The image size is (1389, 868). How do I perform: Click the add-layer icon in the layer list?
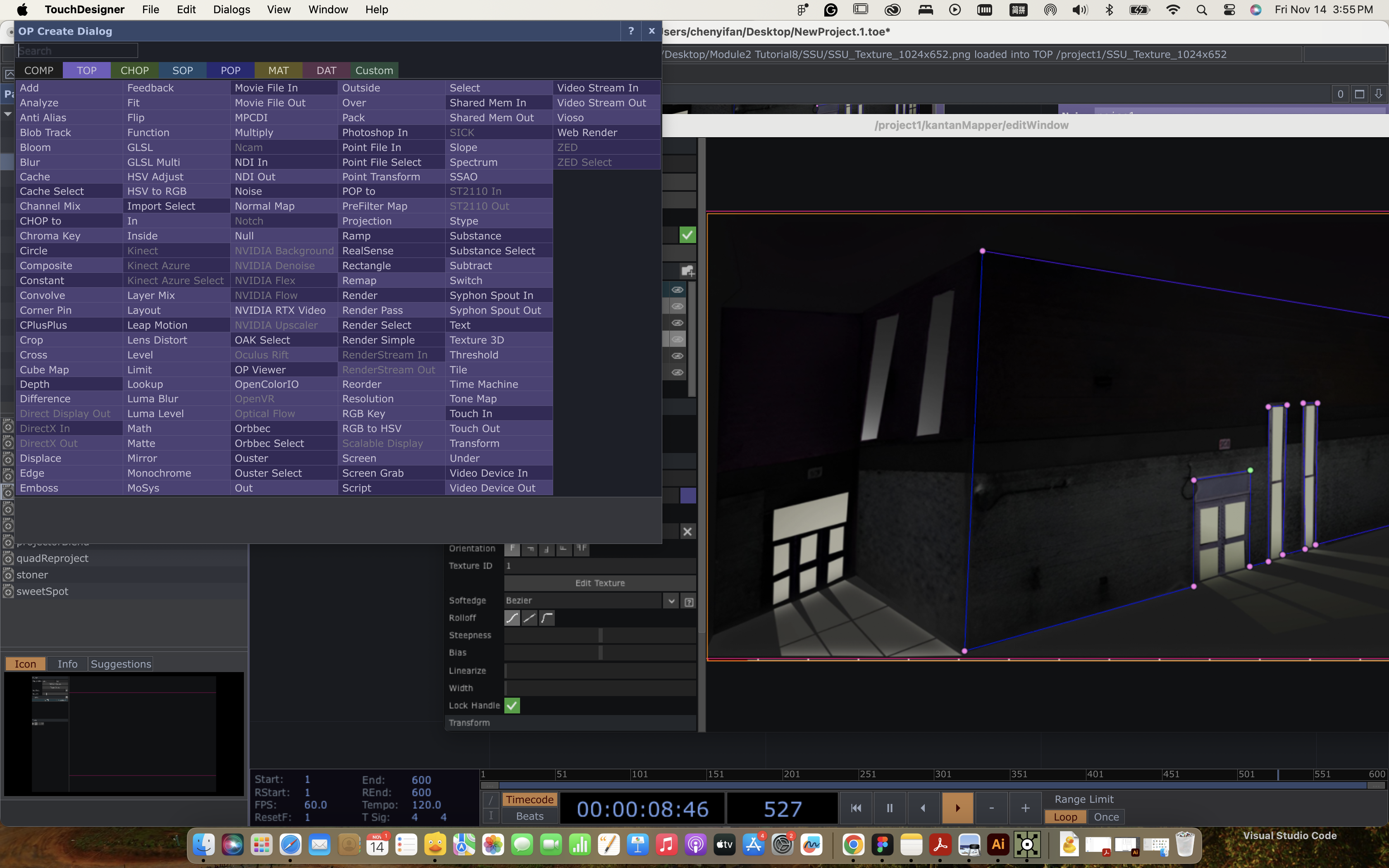[687, 270]
